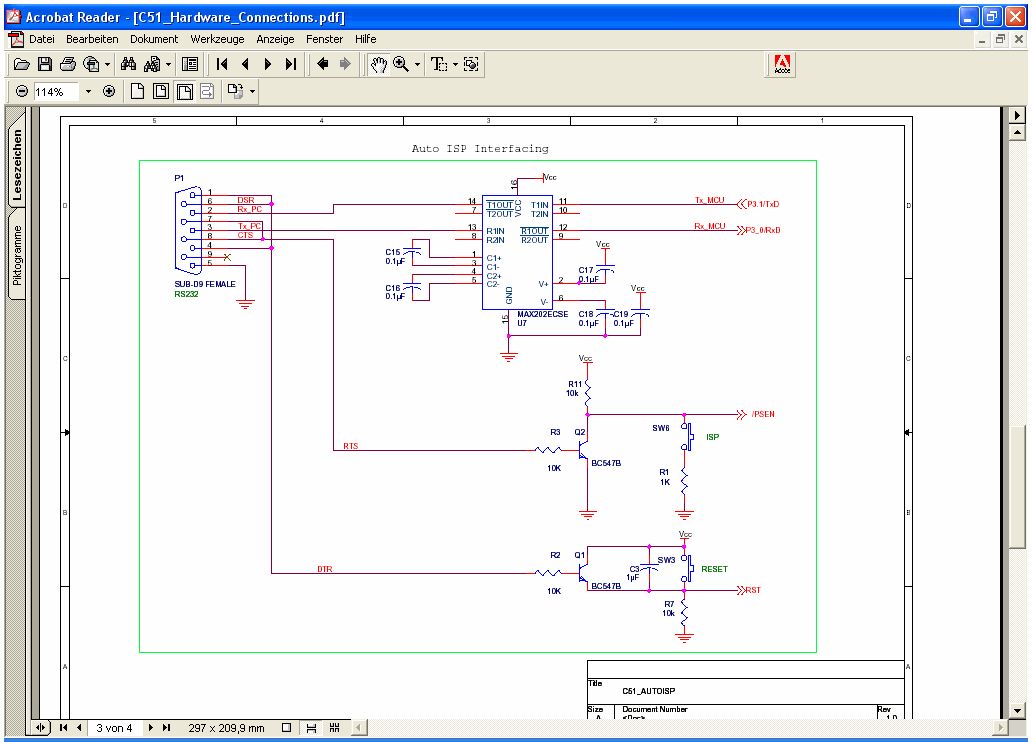The height and width of the screenshot is (742, 1032).
Task: Go to last page in top toolbar
Action: (291, 64)
